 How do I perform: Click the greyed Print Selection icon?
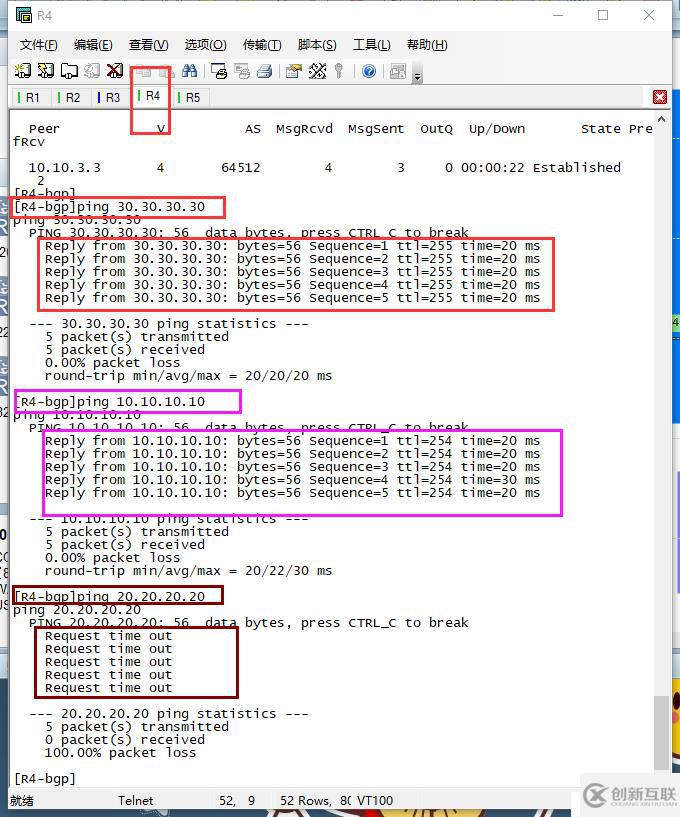tap(242, 71)
